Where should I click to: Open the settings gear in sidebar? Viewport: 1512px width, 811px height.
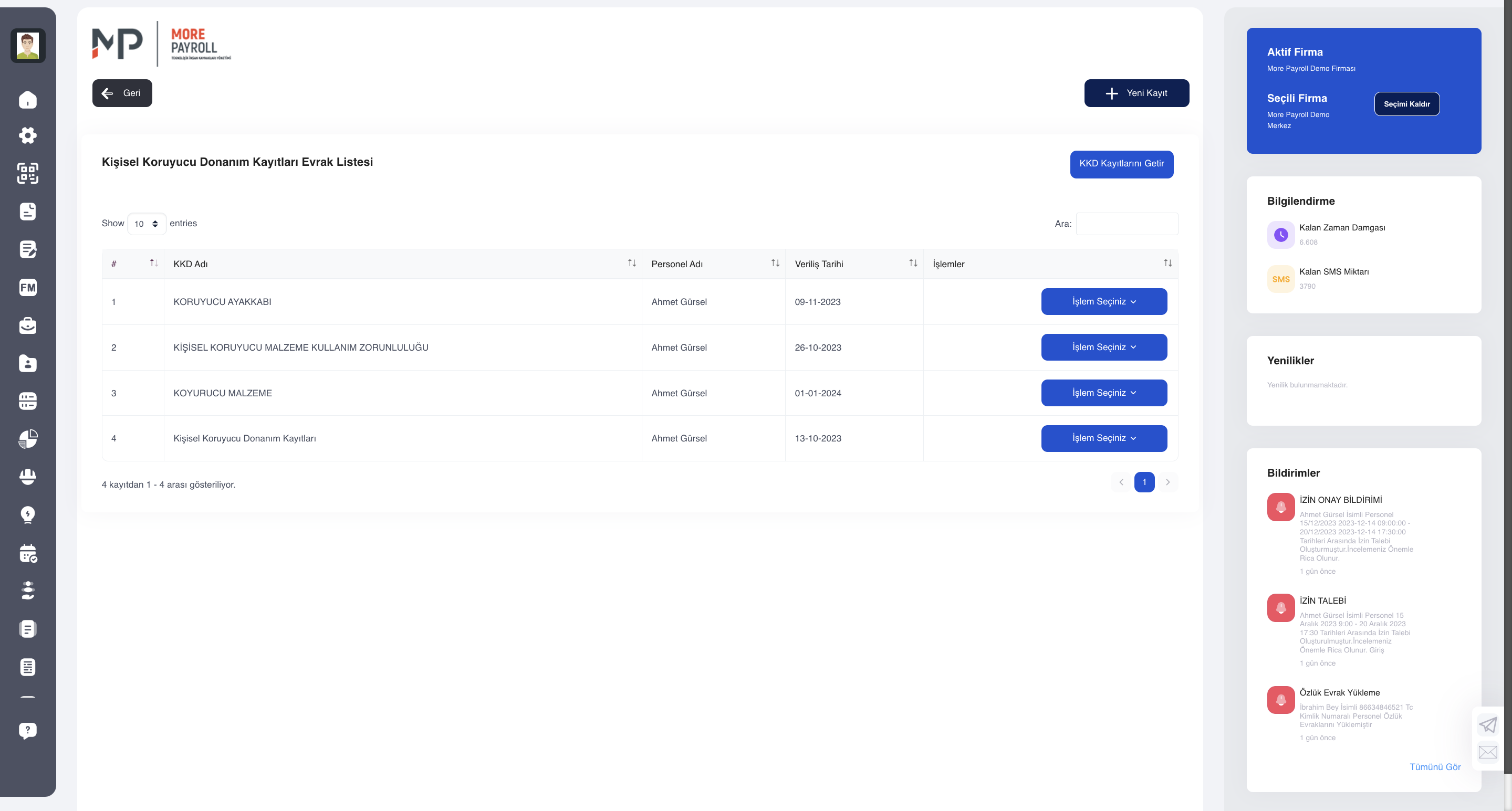tap(28, 135)
